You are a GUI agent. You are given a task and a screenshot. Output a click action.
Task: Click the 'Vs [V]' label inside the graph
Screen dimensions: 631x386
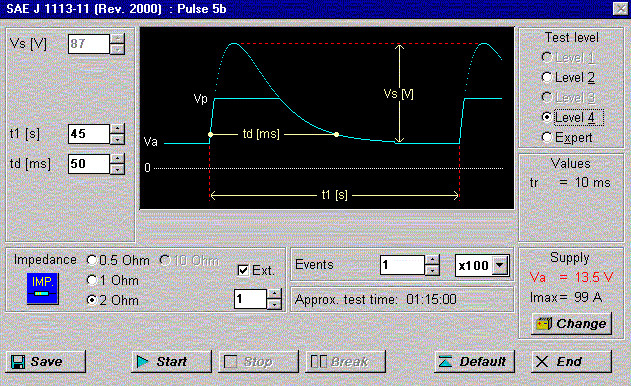[x=398, y=94]
